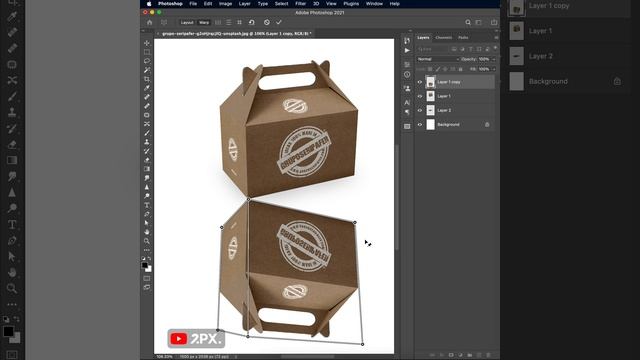Click the Search magnifier in options bar
Screen dimensions: 640x360
pos(468,22)
